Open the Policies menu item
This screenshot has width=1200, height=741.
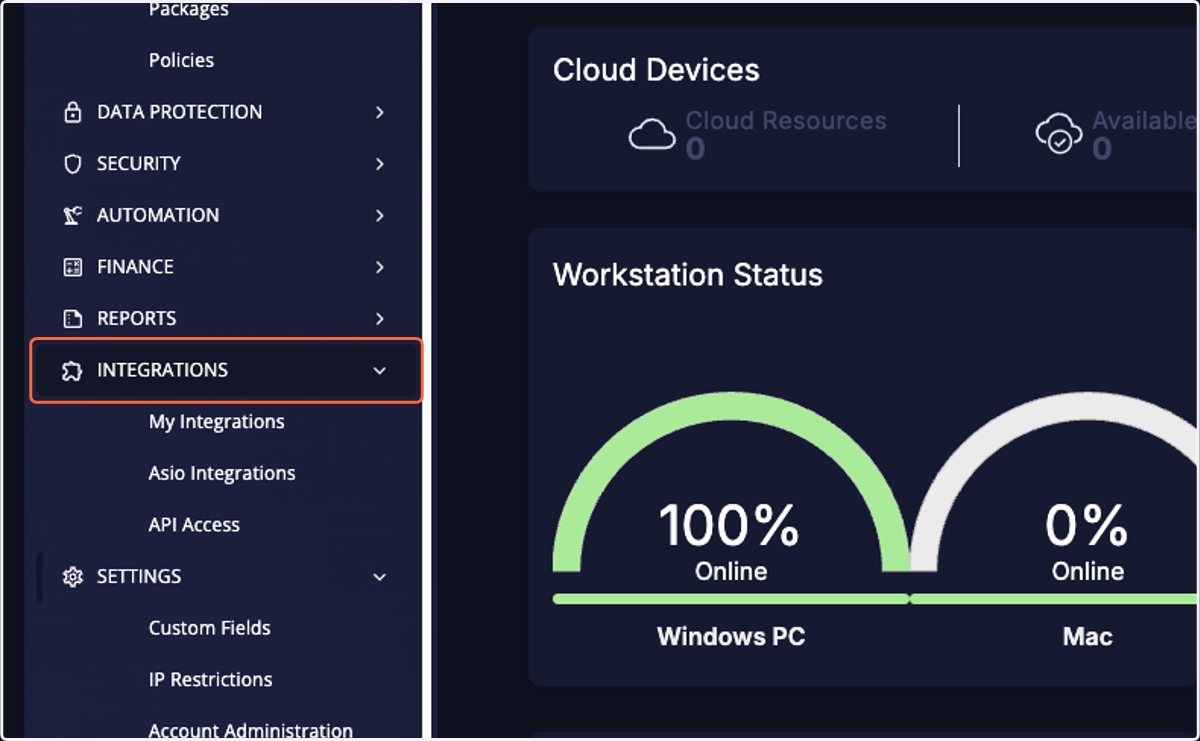181,60
